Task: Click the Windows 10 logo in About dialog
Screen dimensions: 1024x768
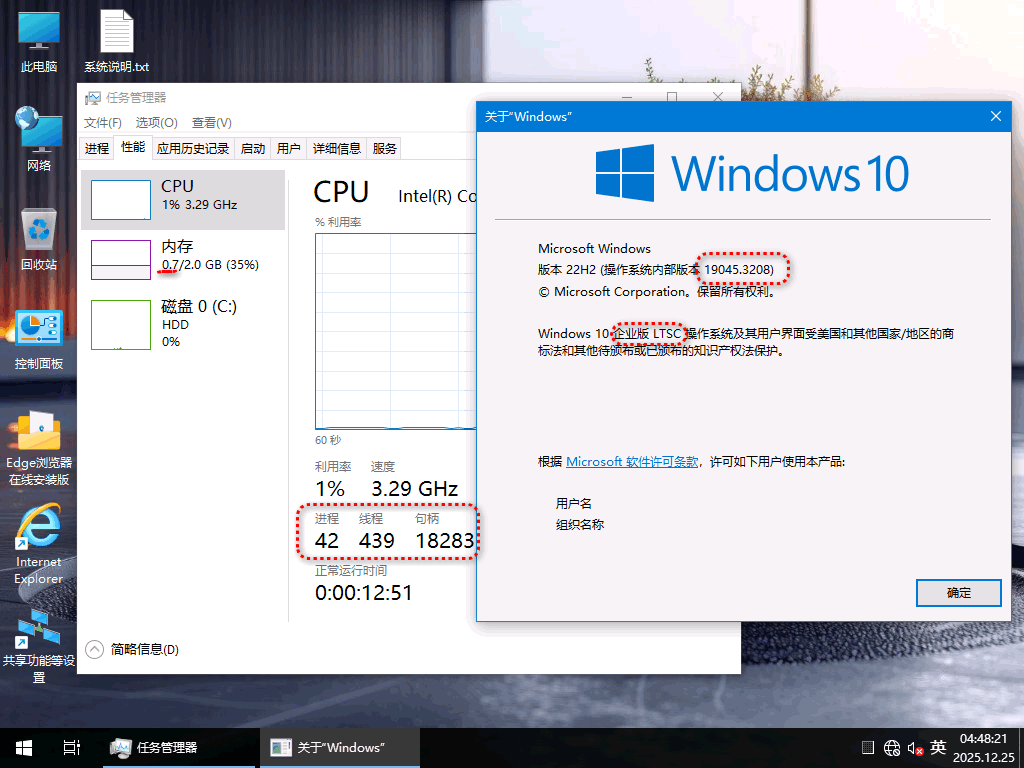Action: (x=752, y=172)
